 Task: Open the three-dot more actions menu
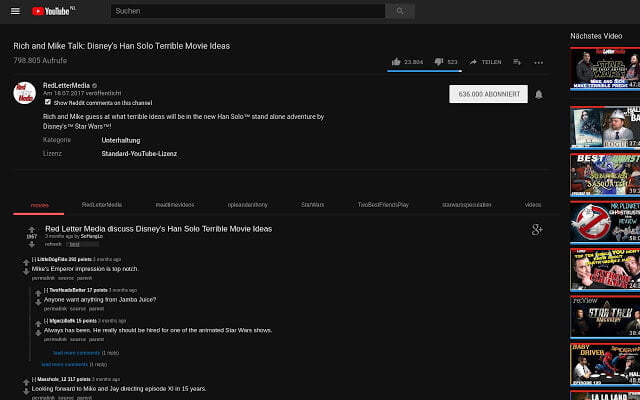(539, 62)
